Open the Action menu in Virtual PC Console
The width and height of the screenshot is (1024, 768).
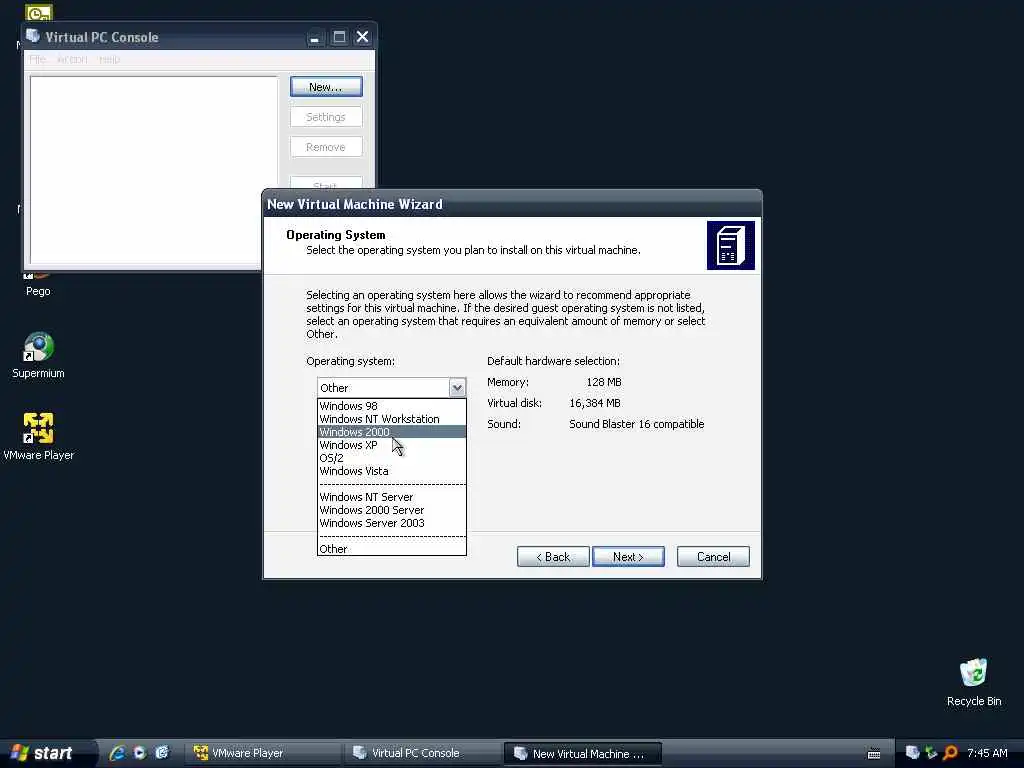pos(72,59)
